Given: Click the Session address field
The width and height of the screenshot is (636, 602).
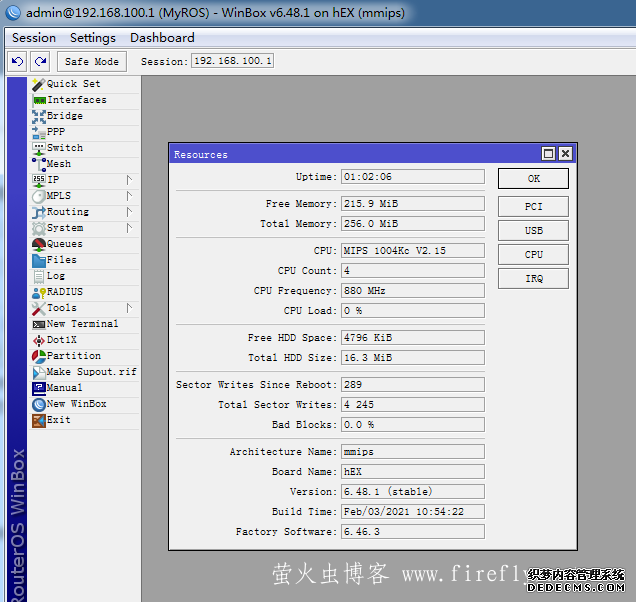Looking at the screenshot, I should [232, 61].
